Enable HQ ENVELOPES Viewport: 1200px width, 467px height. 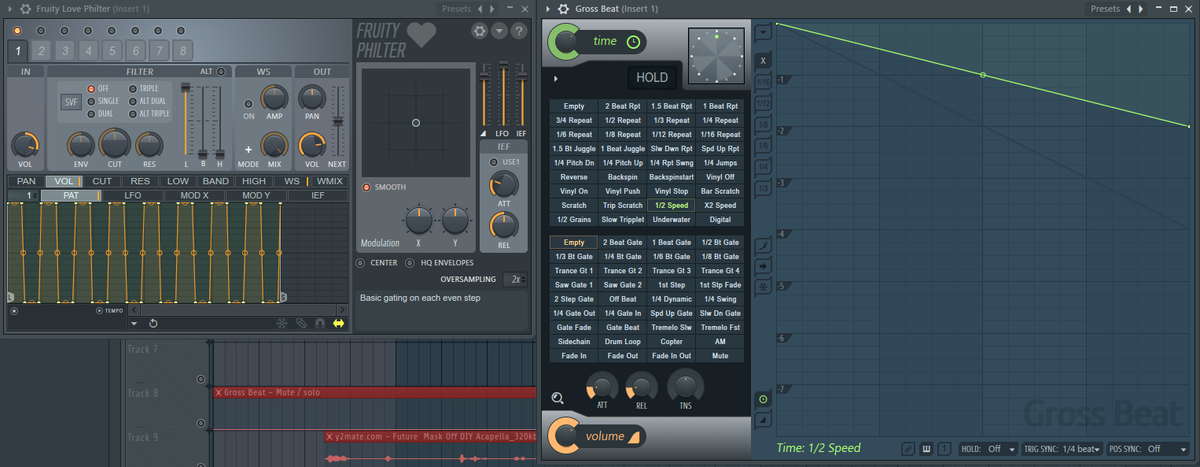(x=410, y=263)
